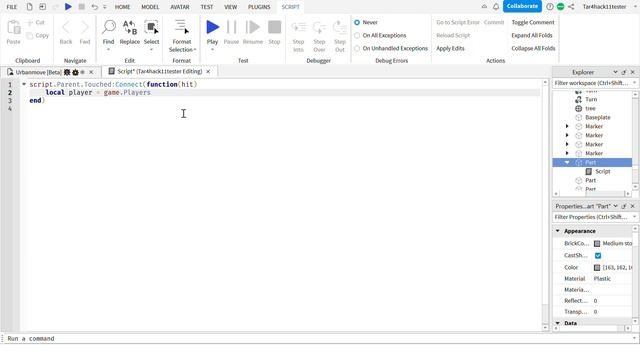This screenshot has width=640, height=360.
Task: Select Baseplate in Explorer tree
Action: (x=598, y=118)
